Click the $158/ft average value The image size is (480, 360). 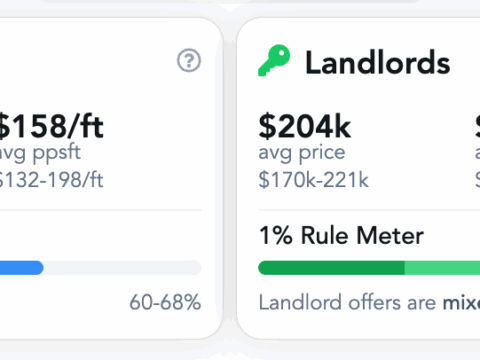pos(51,126)
